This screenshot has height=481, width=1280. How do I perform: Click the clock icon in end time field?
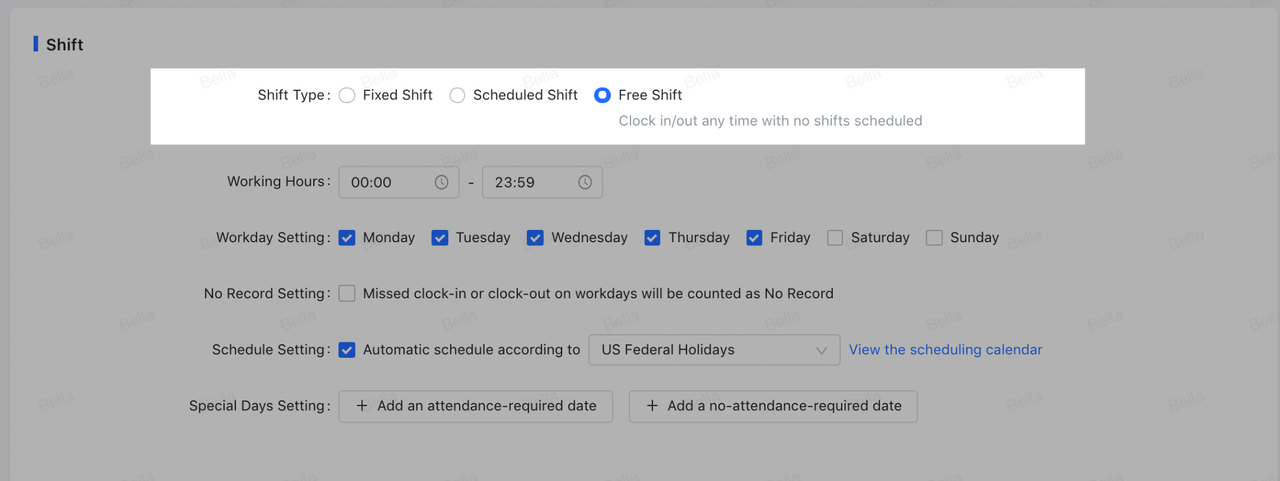pos(585,182)
